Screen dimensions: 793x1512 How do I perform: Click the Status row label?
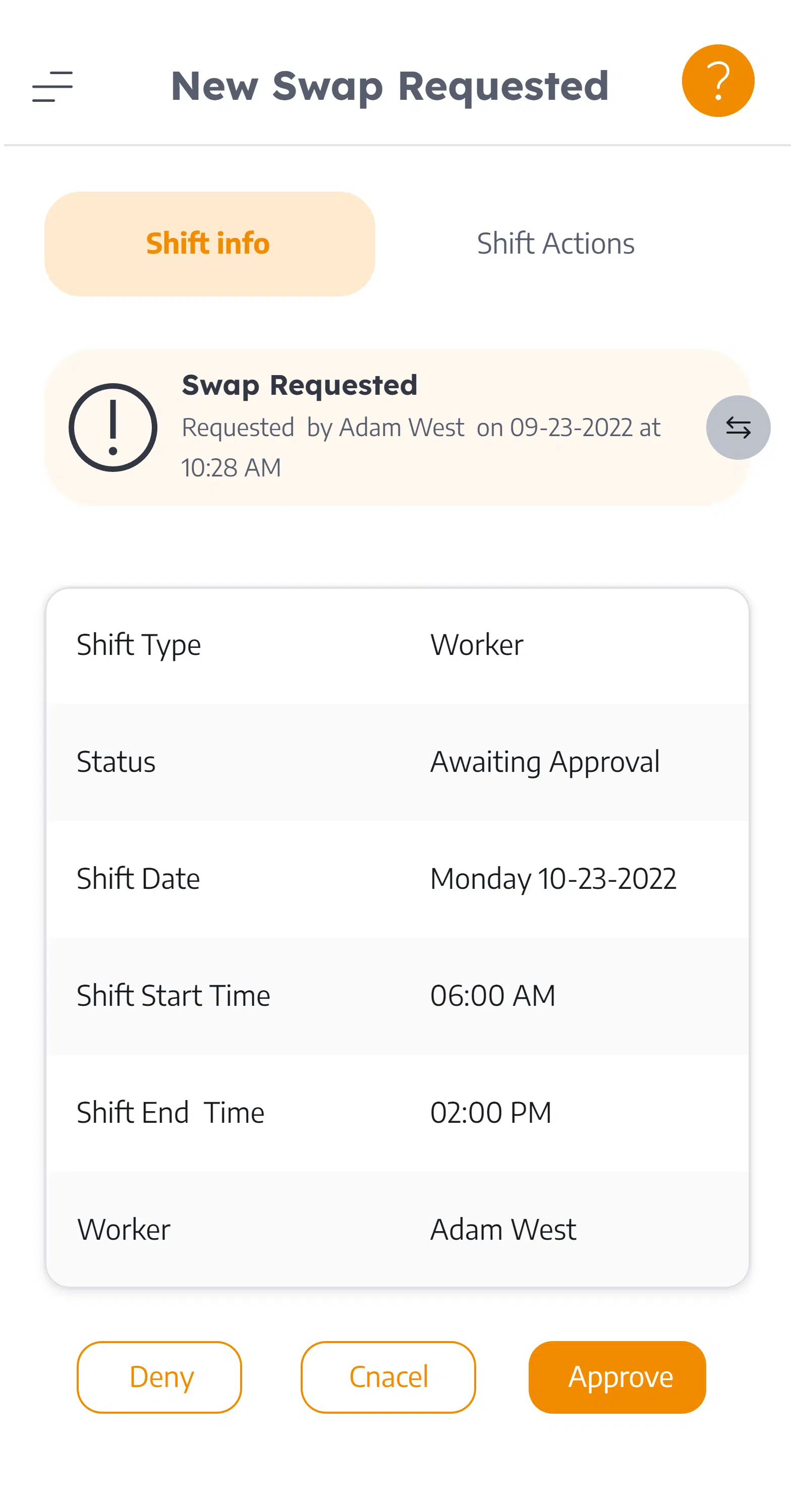(116, 762)
